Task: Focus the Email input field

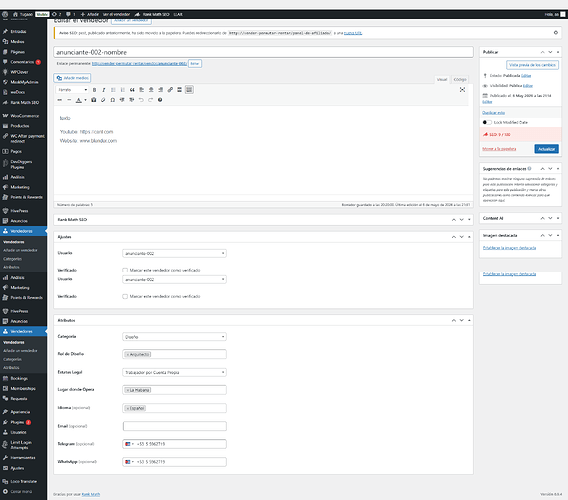Action: [175, 426]
